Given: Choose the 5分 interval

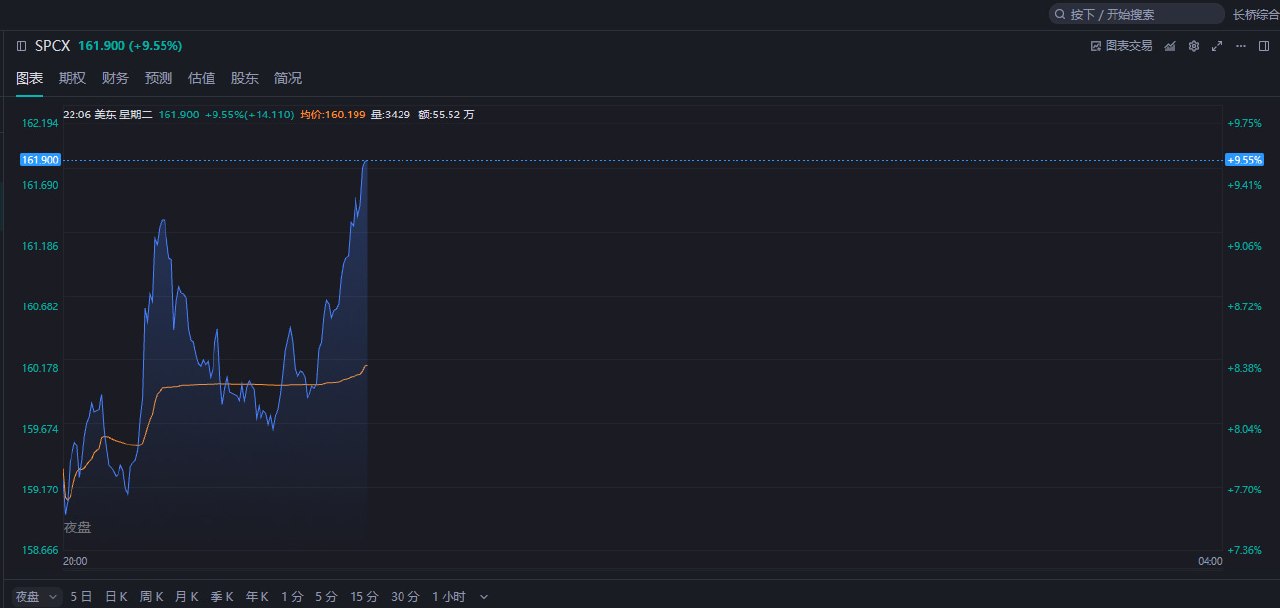Looking at the screenshot, I should pos(326,597).
